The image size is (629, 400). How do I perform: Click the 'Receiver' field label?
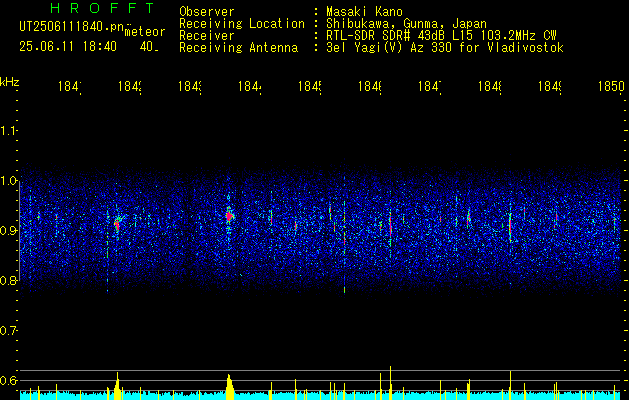click(207, 36)
